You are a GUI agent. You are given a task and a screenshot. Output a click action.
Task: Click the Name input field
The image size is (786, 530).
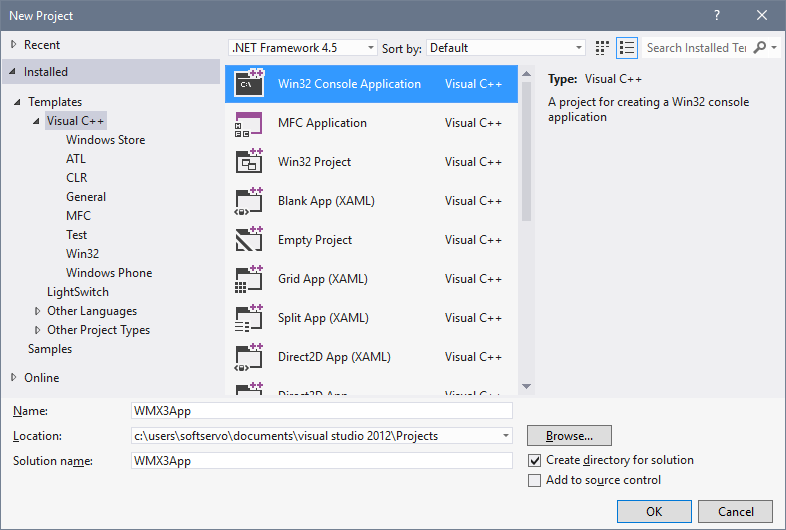(322, 411)
